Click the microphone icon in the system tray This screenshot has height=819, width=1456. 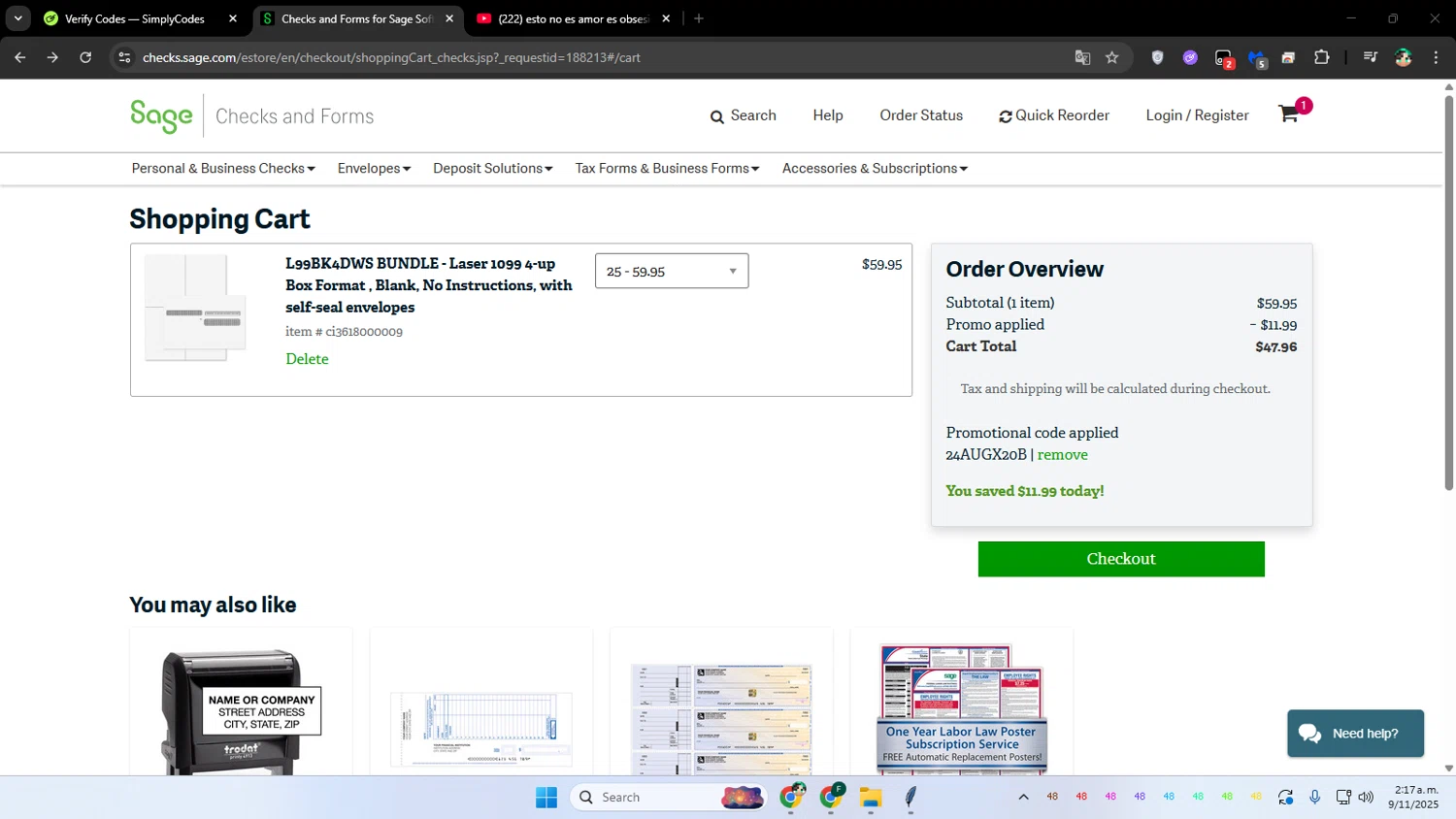click(1314, 797)
